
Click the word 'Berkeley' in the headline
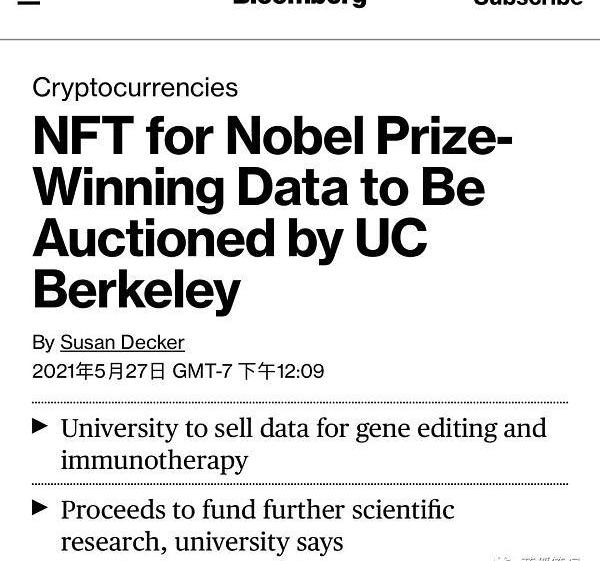coord(137,290)
